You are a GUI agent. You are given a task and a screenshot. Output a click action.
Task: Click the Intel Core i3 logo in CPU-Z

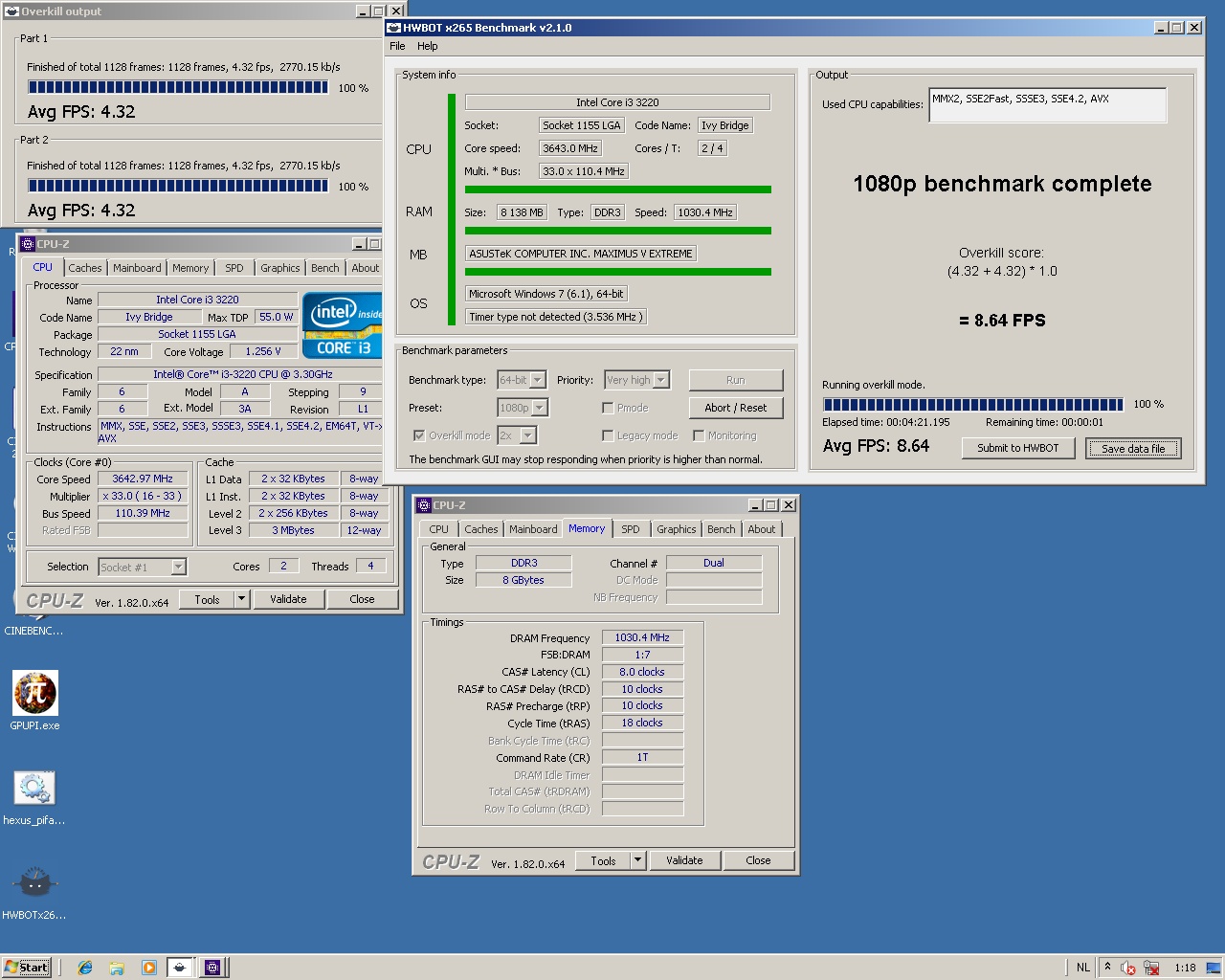point(343,325)
